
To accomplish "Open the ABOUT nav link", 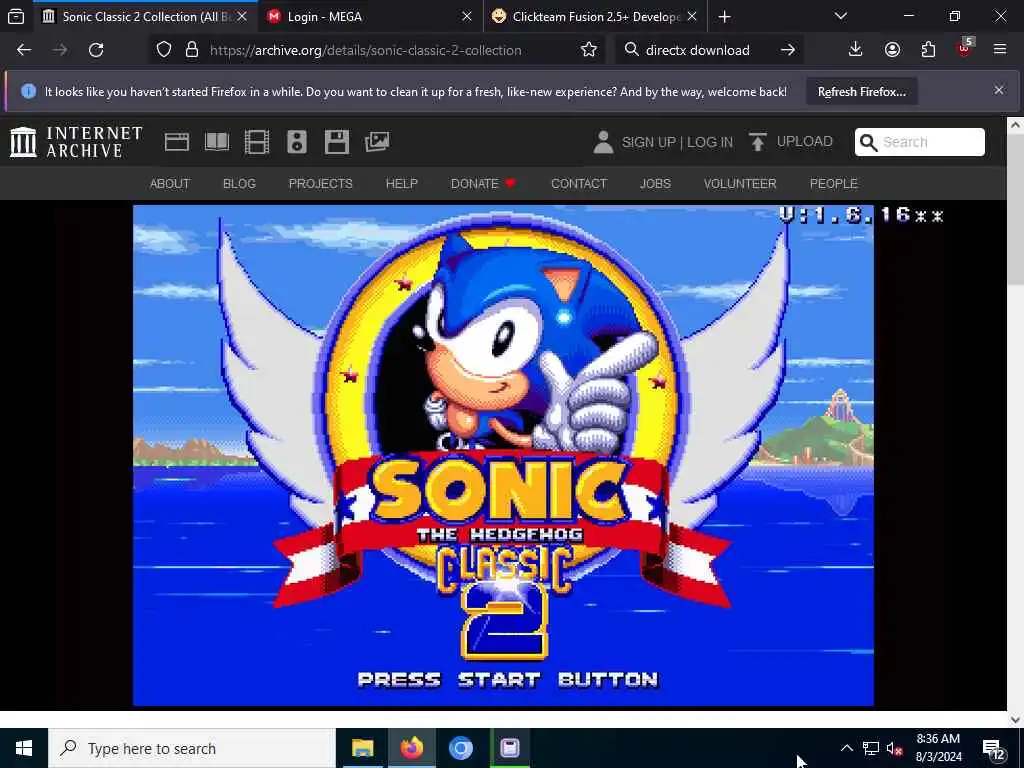I will point(170,184).
